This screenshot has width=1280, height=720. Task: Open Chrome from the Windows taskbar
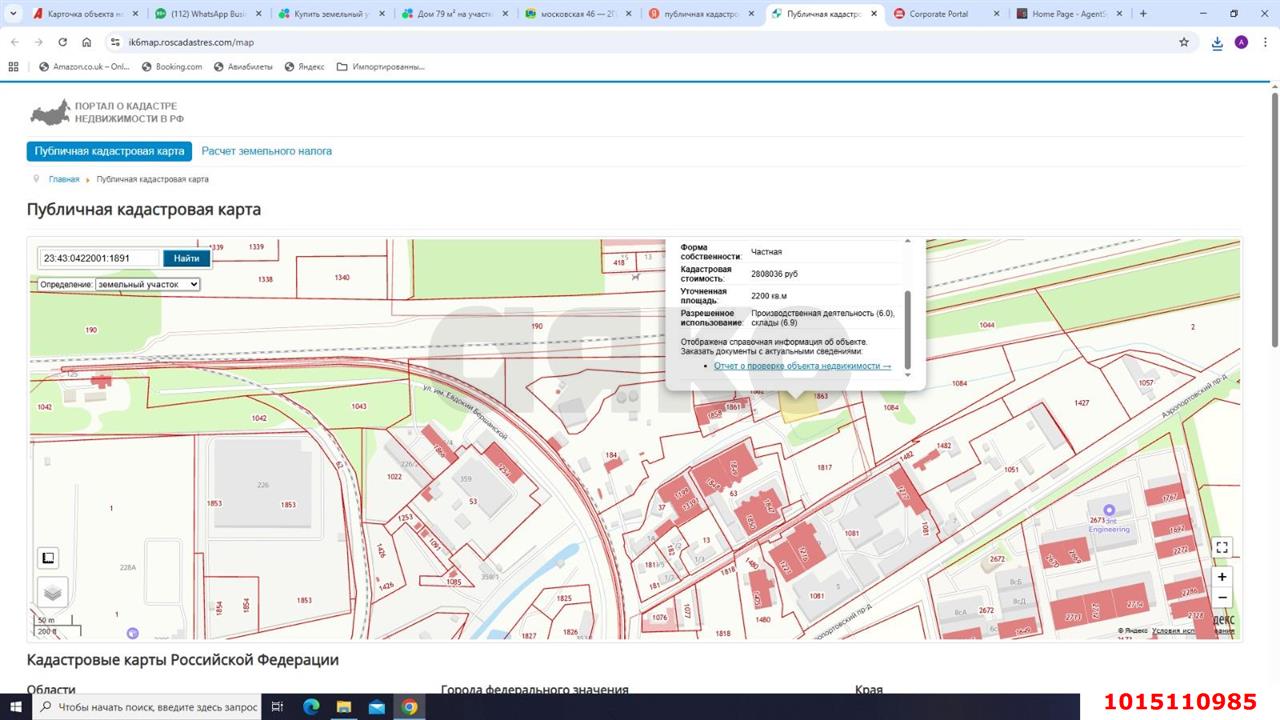click(409, 707)
